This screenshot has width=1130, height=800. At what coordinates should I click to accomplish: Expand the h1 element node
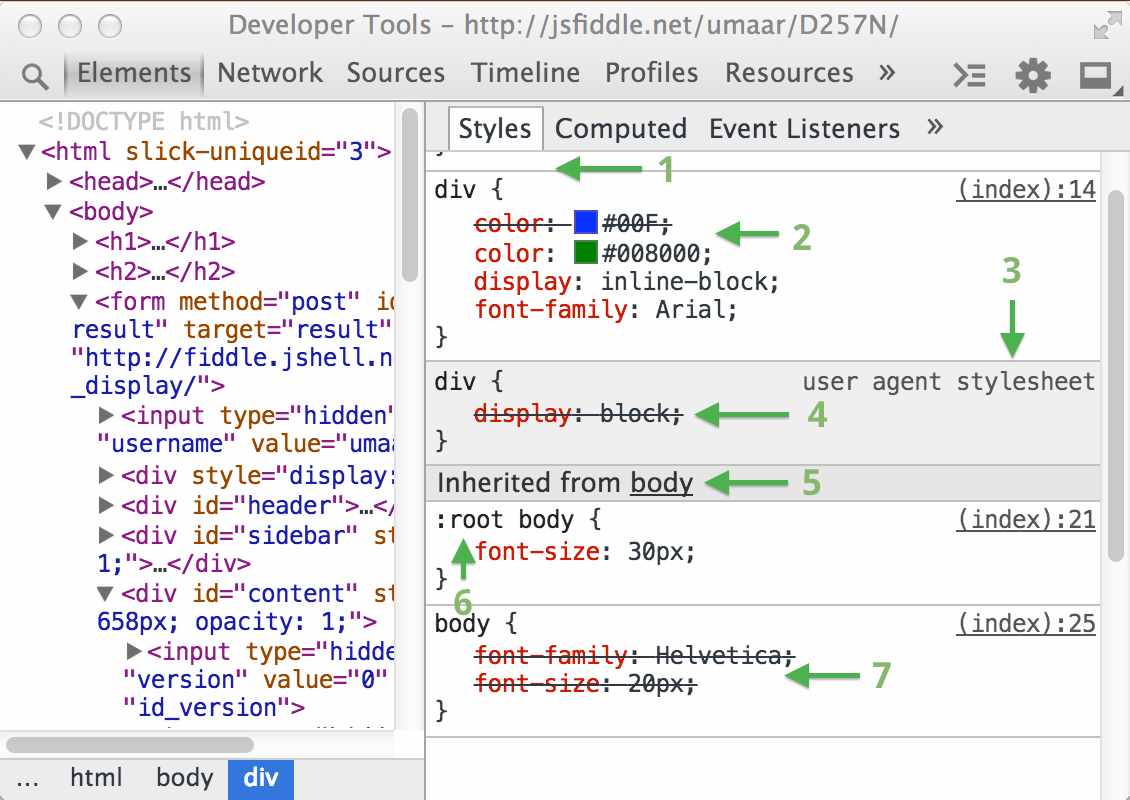81,242
